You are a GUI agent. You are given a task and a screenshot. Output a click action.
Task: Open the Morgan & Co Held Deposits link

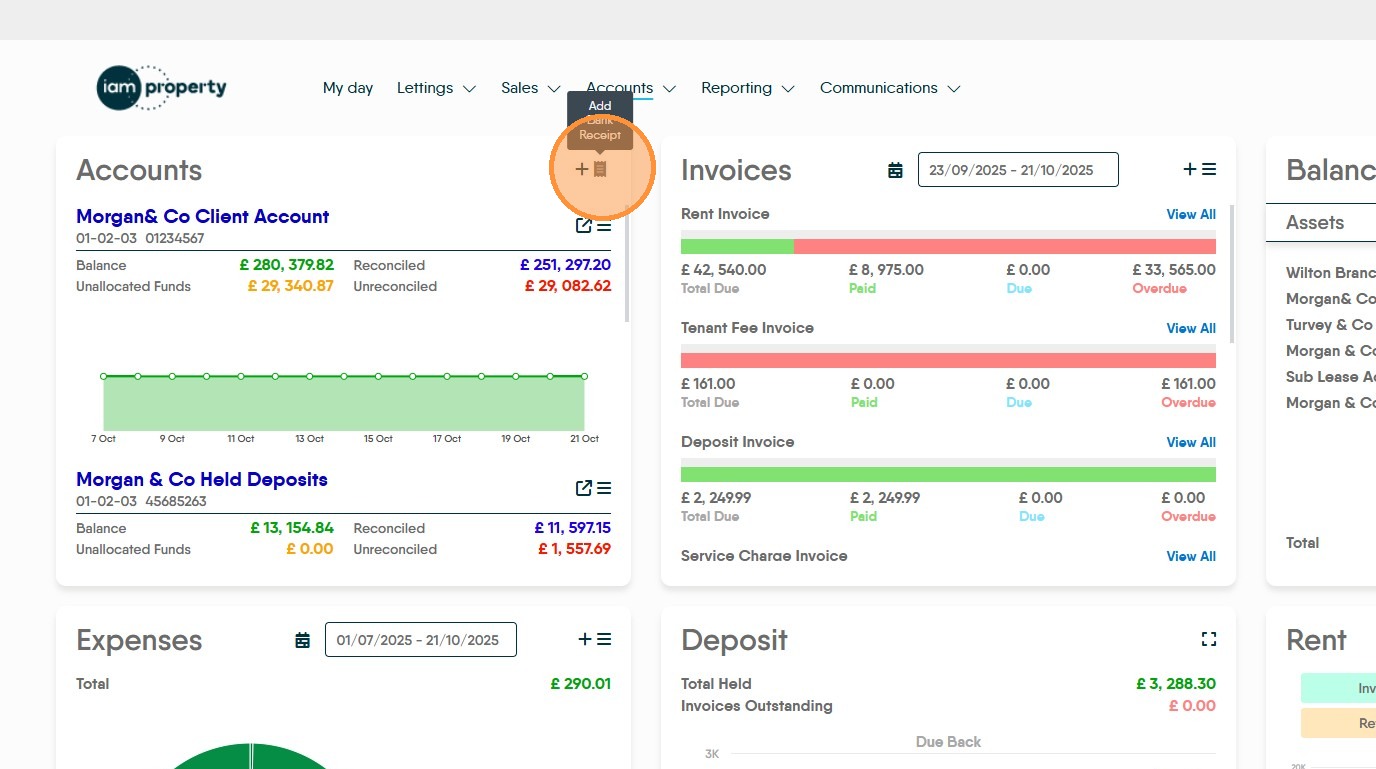(x=202, y=480)
